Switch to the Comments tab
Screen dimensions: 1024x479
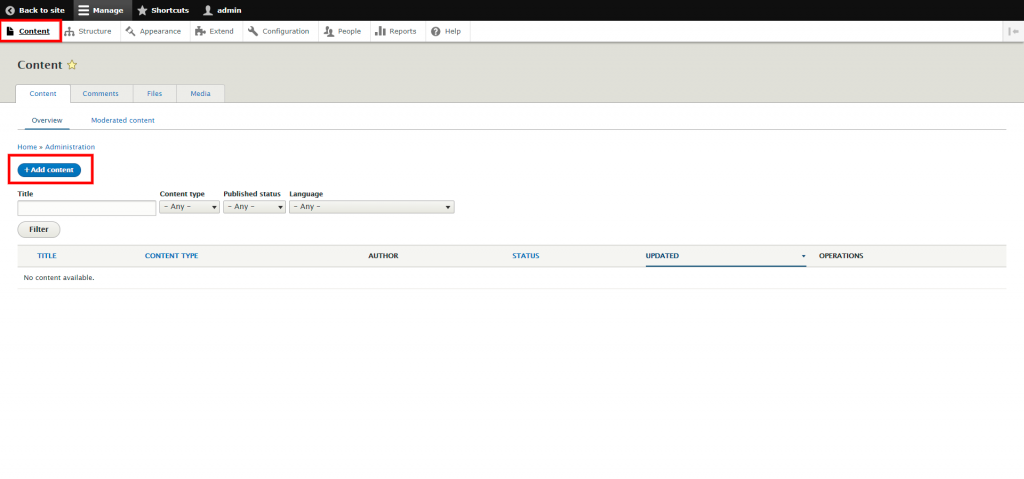[x=100, y=93]
